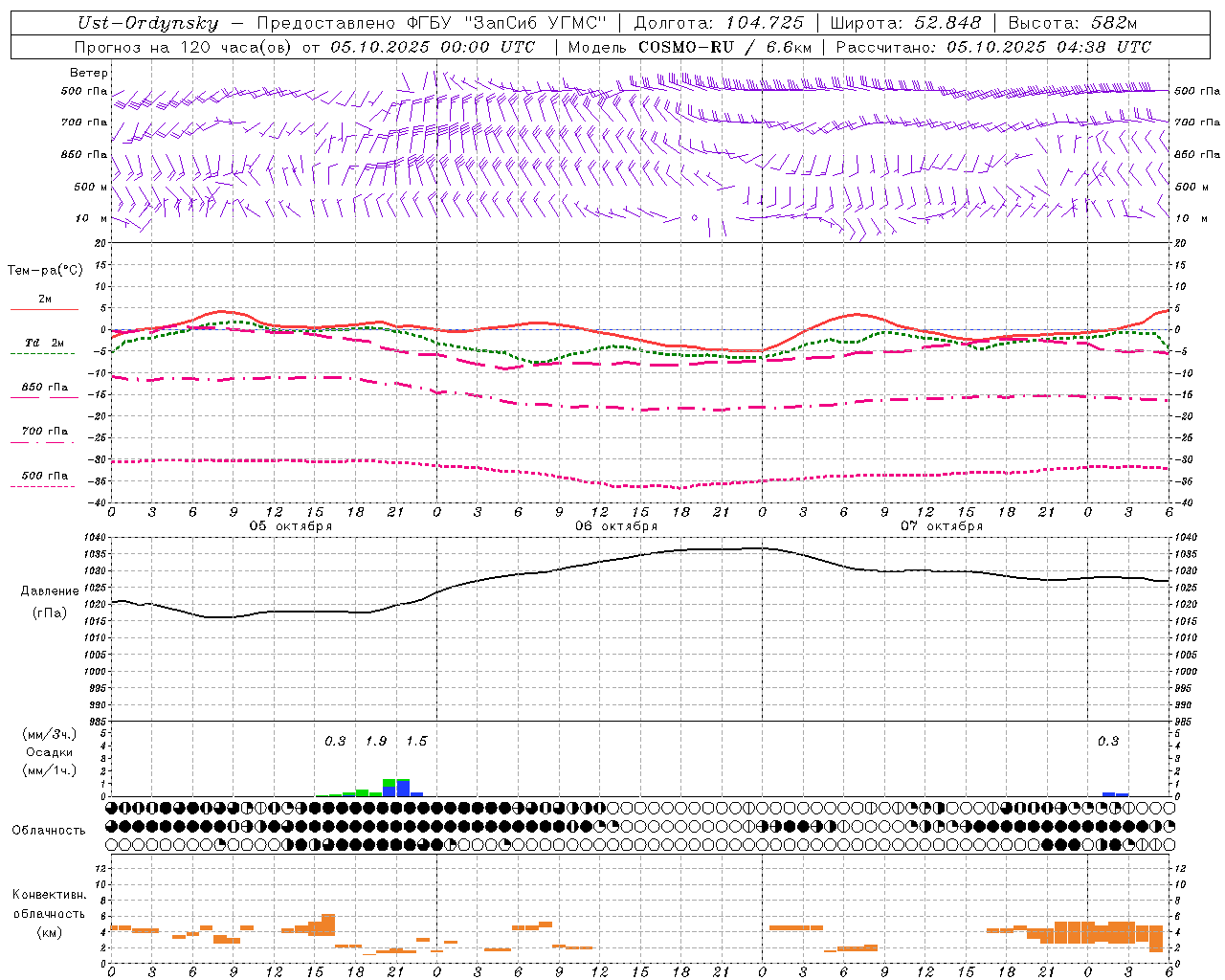The image size is (1225, 980).
Task: Click the tallest orange convective bar on 5 October
Action: [328, 924]
